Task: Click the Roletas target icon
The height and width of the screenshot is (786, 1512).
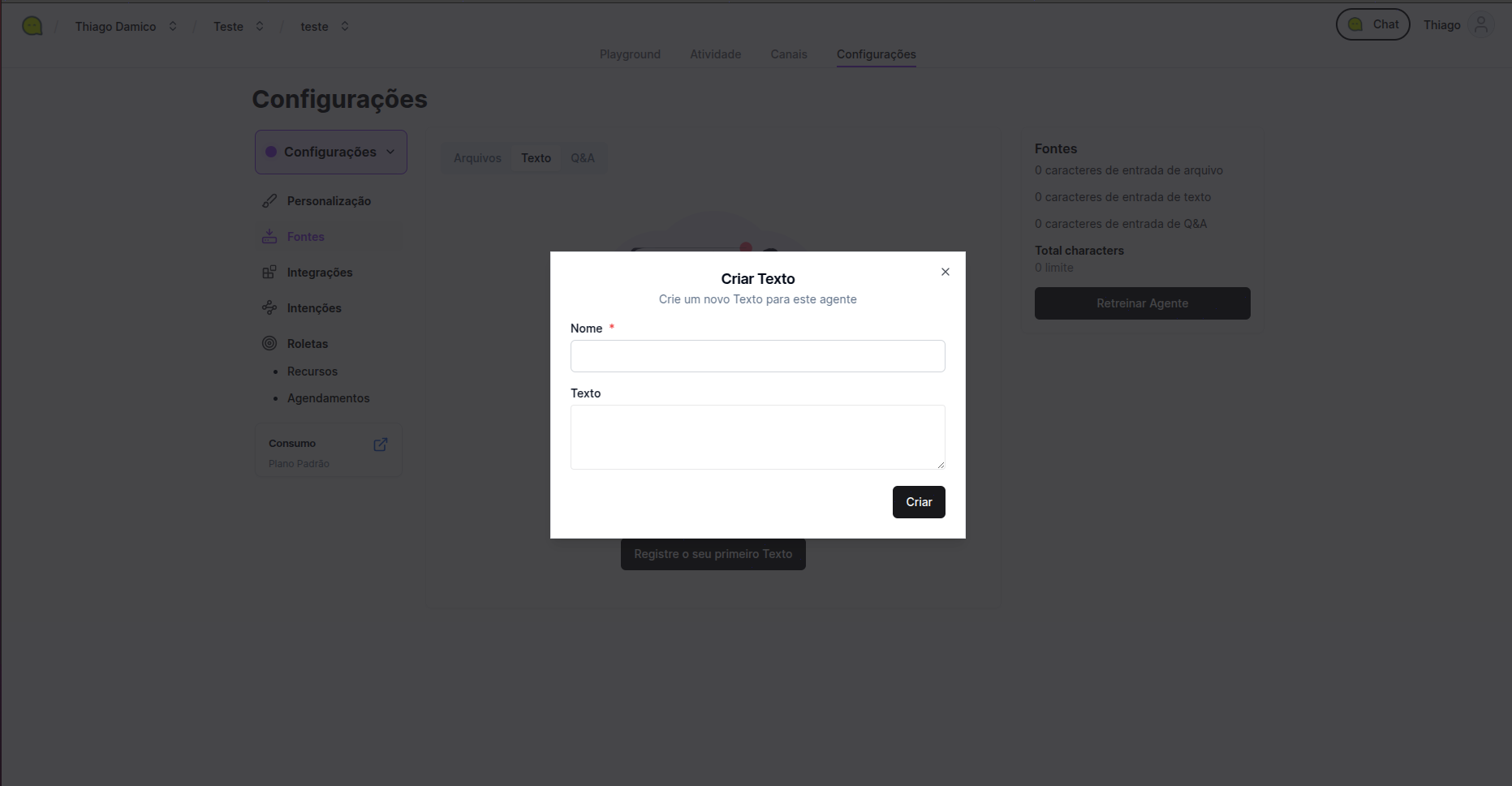Action: tap(269, 344)
